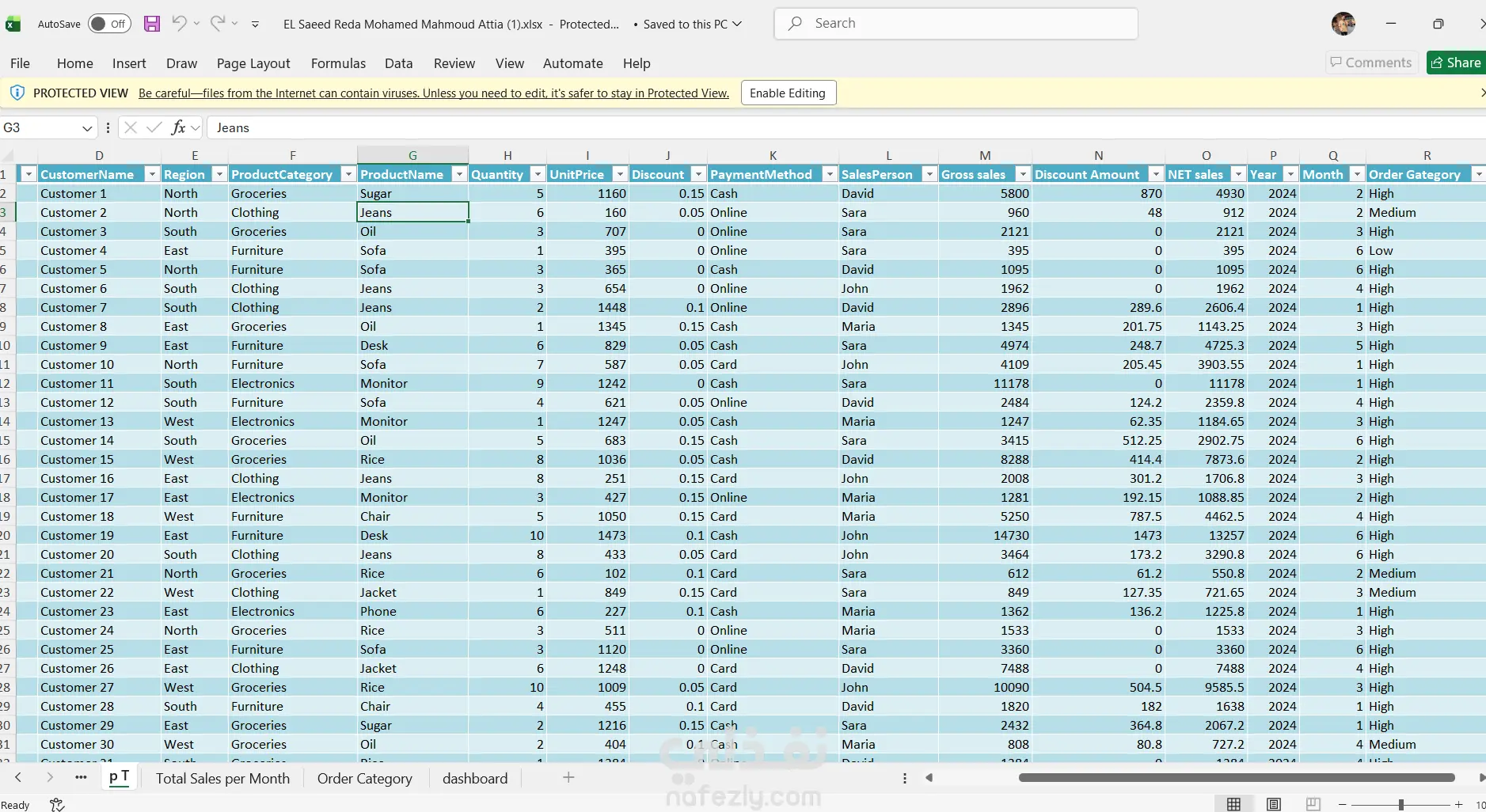This screenshot has width=1486, height=812.
Task: Open the Formulas ribbon tab
Action: tap(338, 63)
